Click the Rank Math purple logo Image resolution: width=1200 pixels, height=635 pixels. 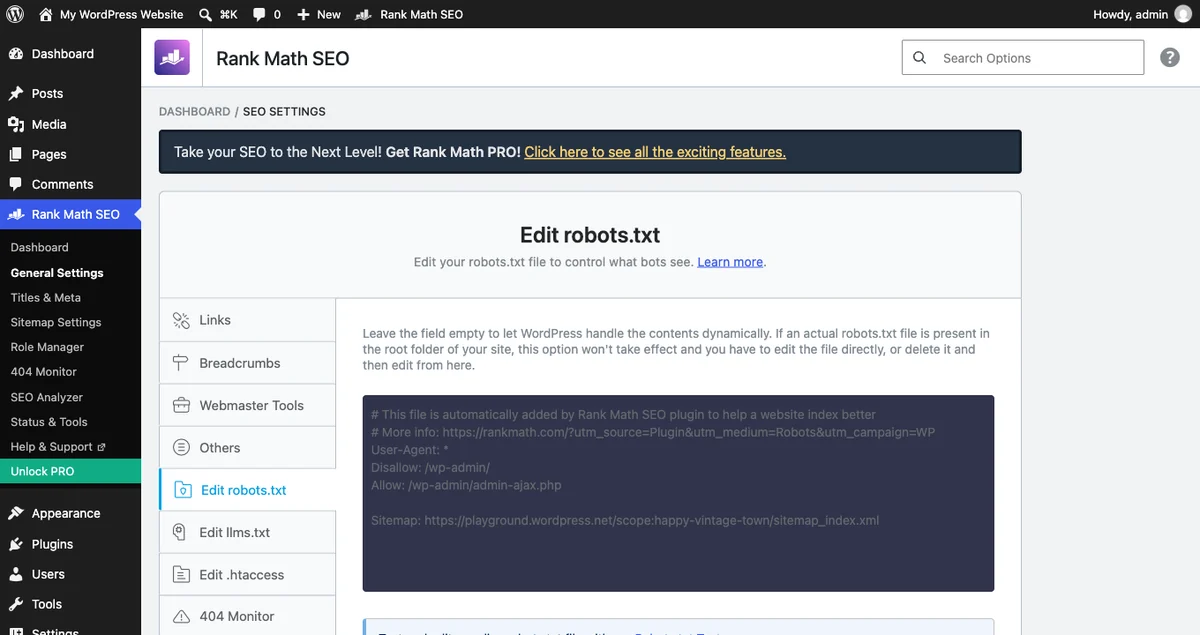point(172,58)
